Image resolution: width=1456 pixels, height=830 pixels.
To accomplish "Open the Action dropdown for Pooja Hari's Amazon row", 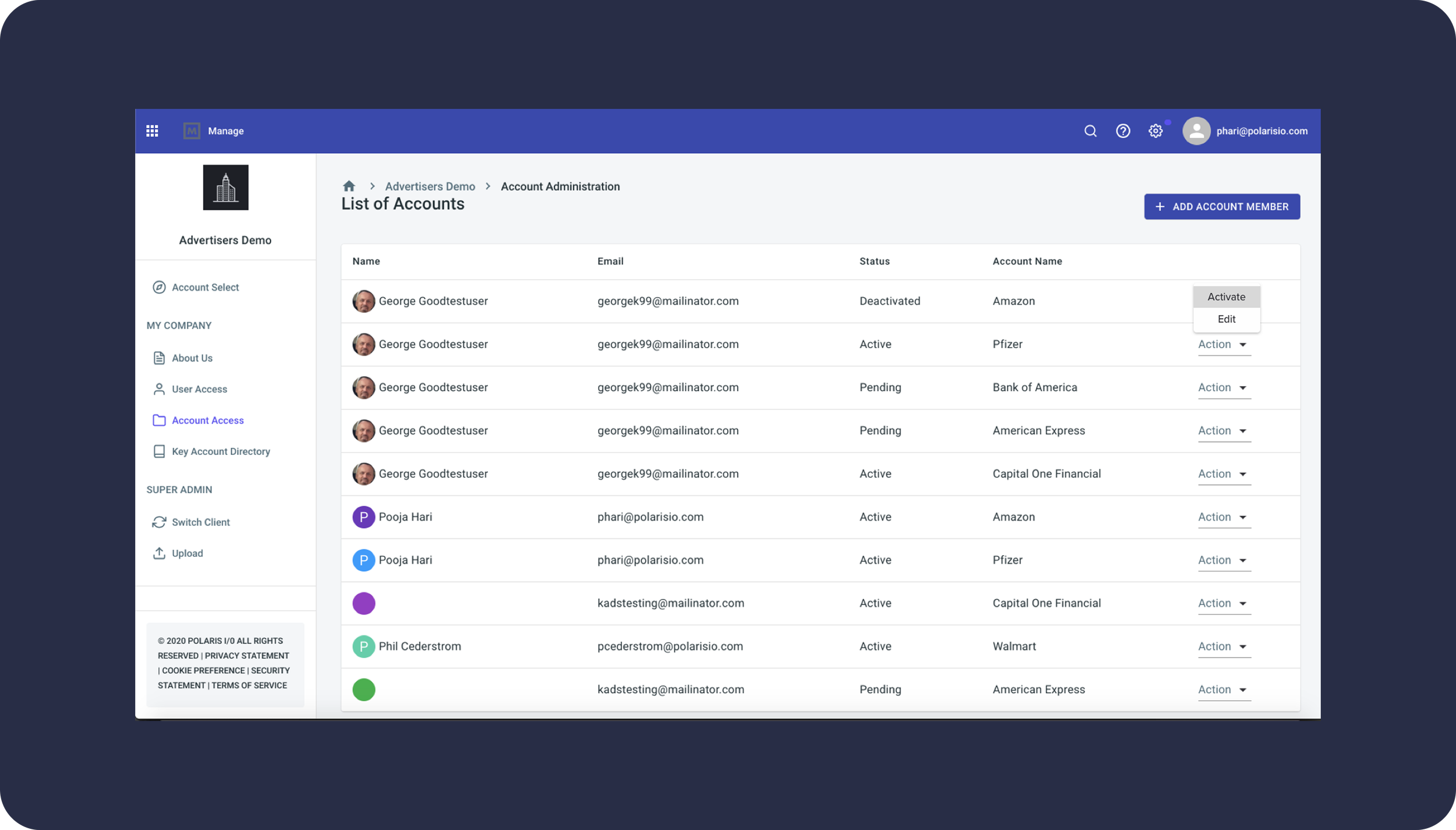I will point(1223,517).
